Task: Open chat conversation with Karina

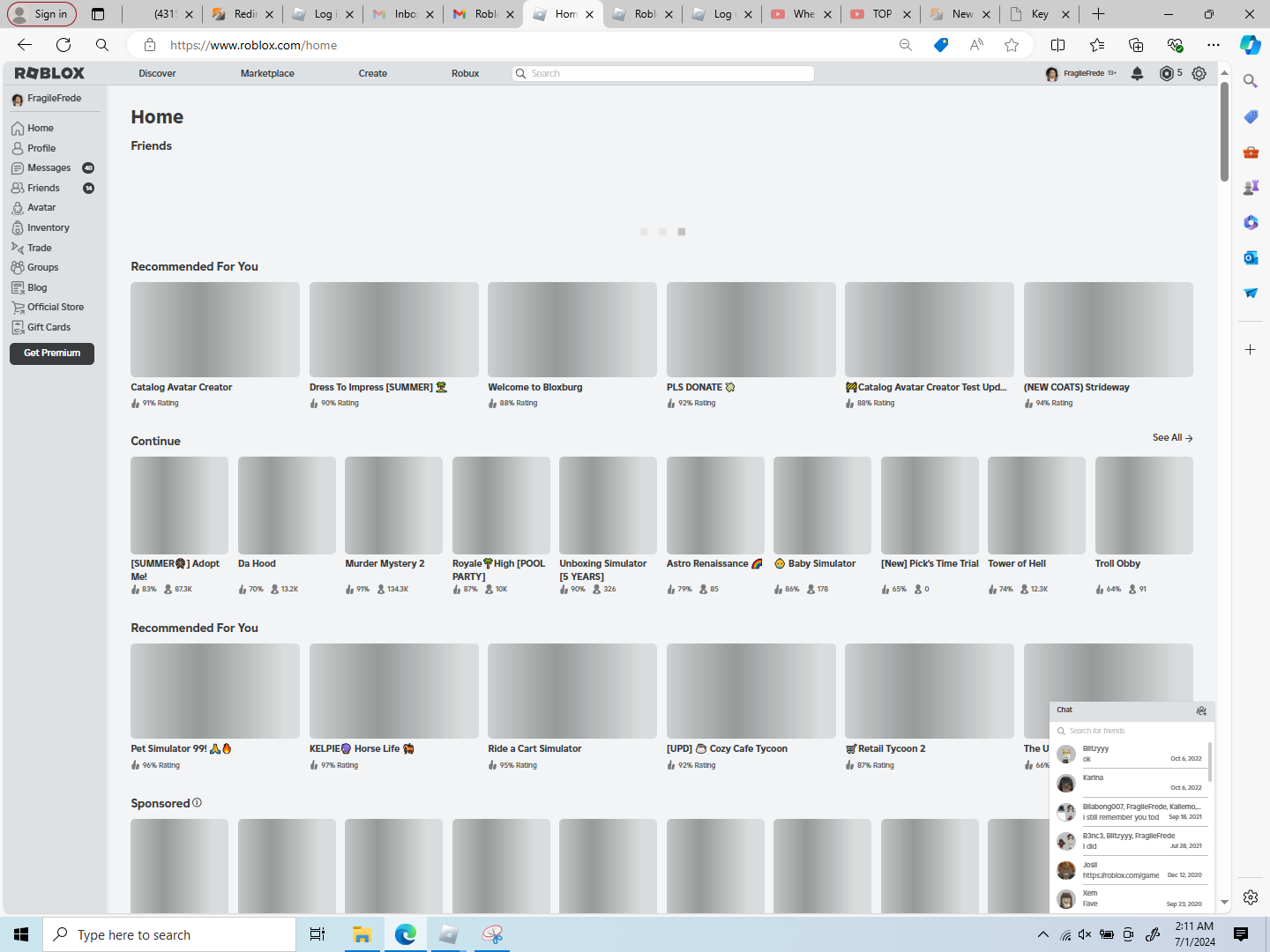Action: tap(1132, 783)
